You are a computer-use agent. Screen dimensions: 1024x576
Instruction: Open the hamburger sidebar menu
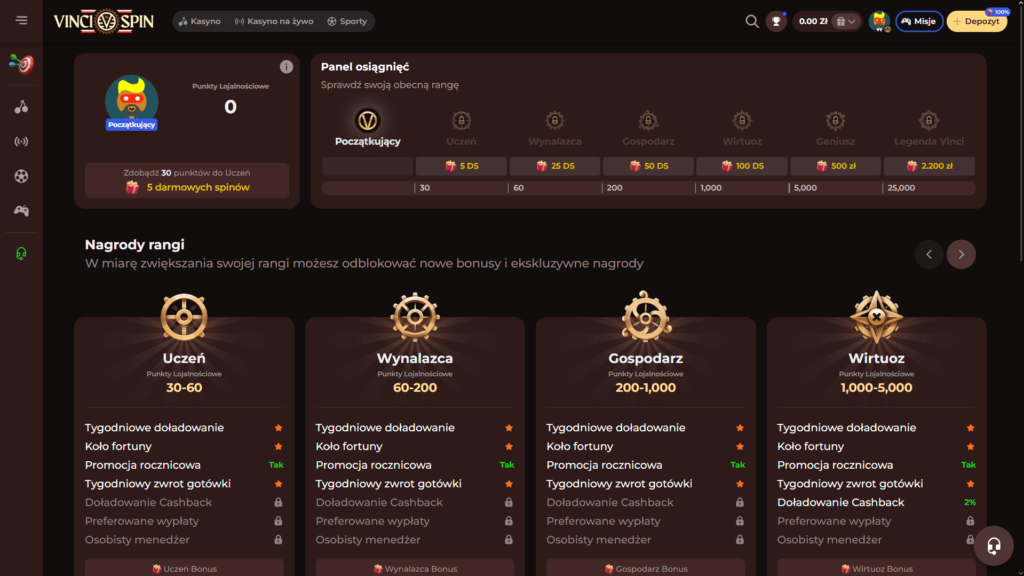coord(21,21)
